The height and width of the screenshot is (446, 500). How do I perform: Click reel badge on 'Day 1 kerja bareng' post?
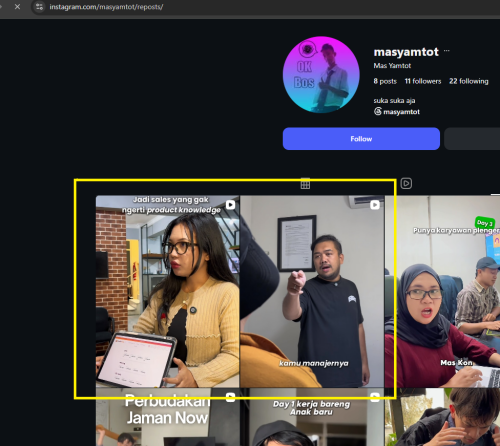[x=375, y=397]
